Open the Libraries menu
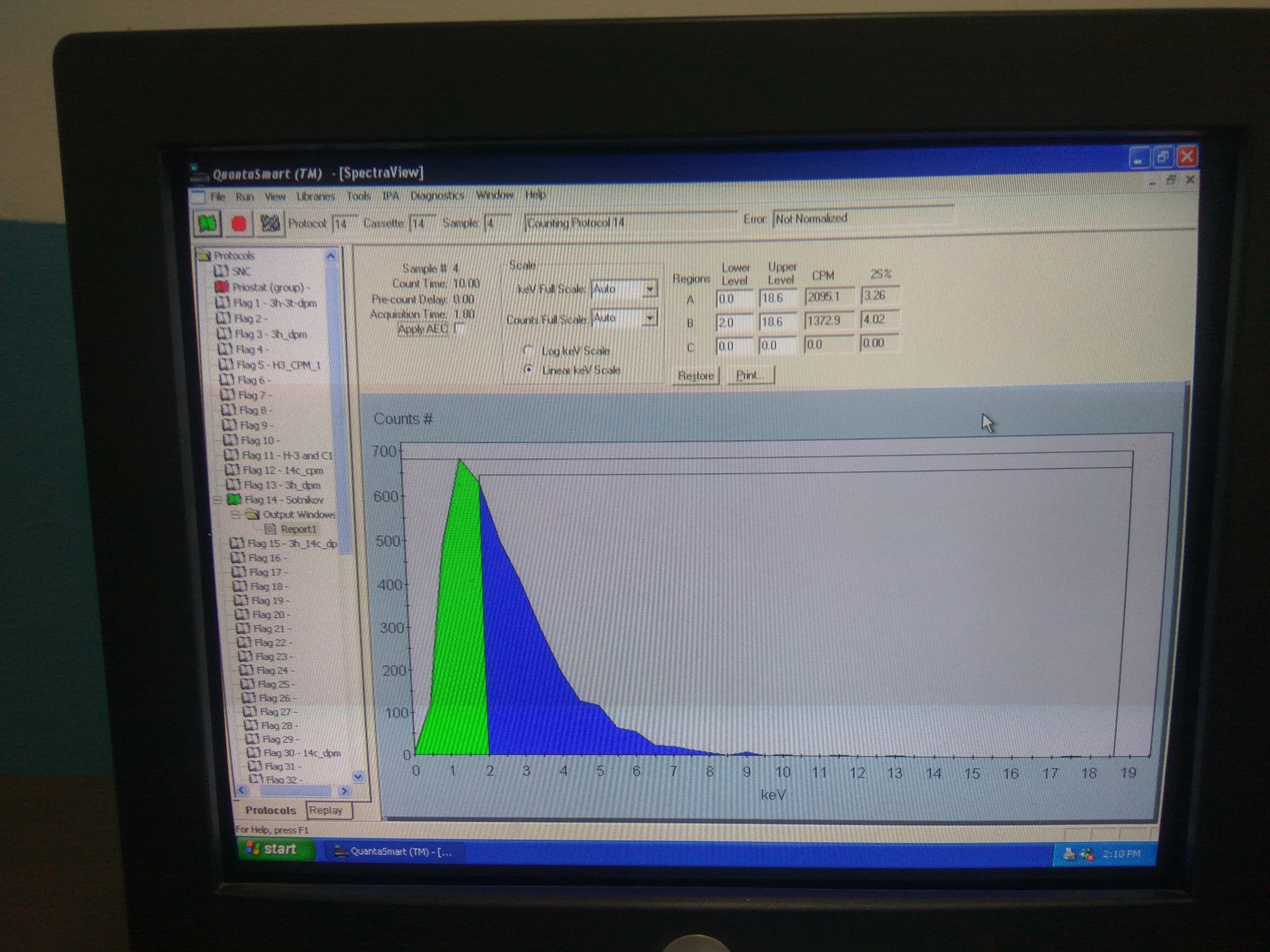 [315, 196]
